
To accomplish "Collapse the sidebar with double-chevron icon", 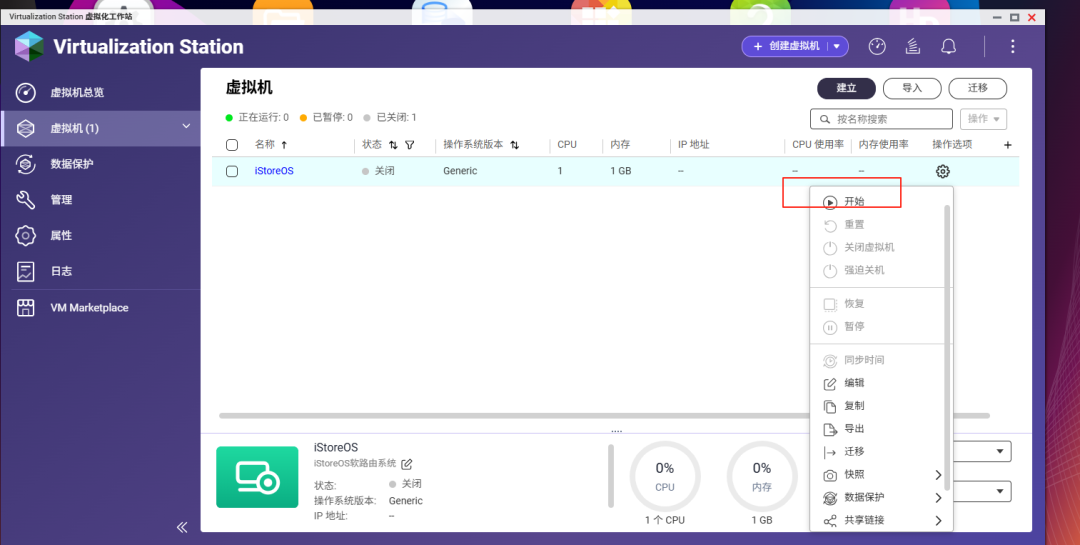I will point(182,527).
